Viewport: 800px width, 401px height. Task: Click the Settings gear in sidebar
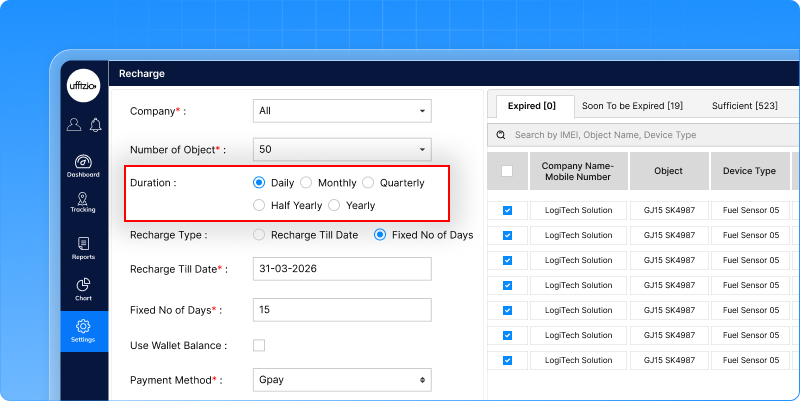(83, 329)
